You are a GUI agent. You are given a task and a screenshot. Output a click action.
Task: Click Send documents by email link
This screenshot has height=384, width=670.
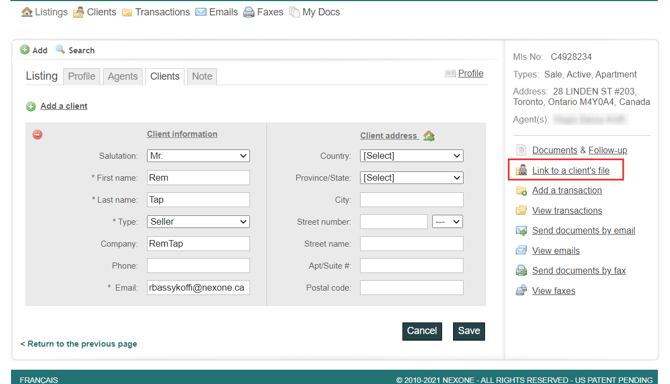coord(583,231)
